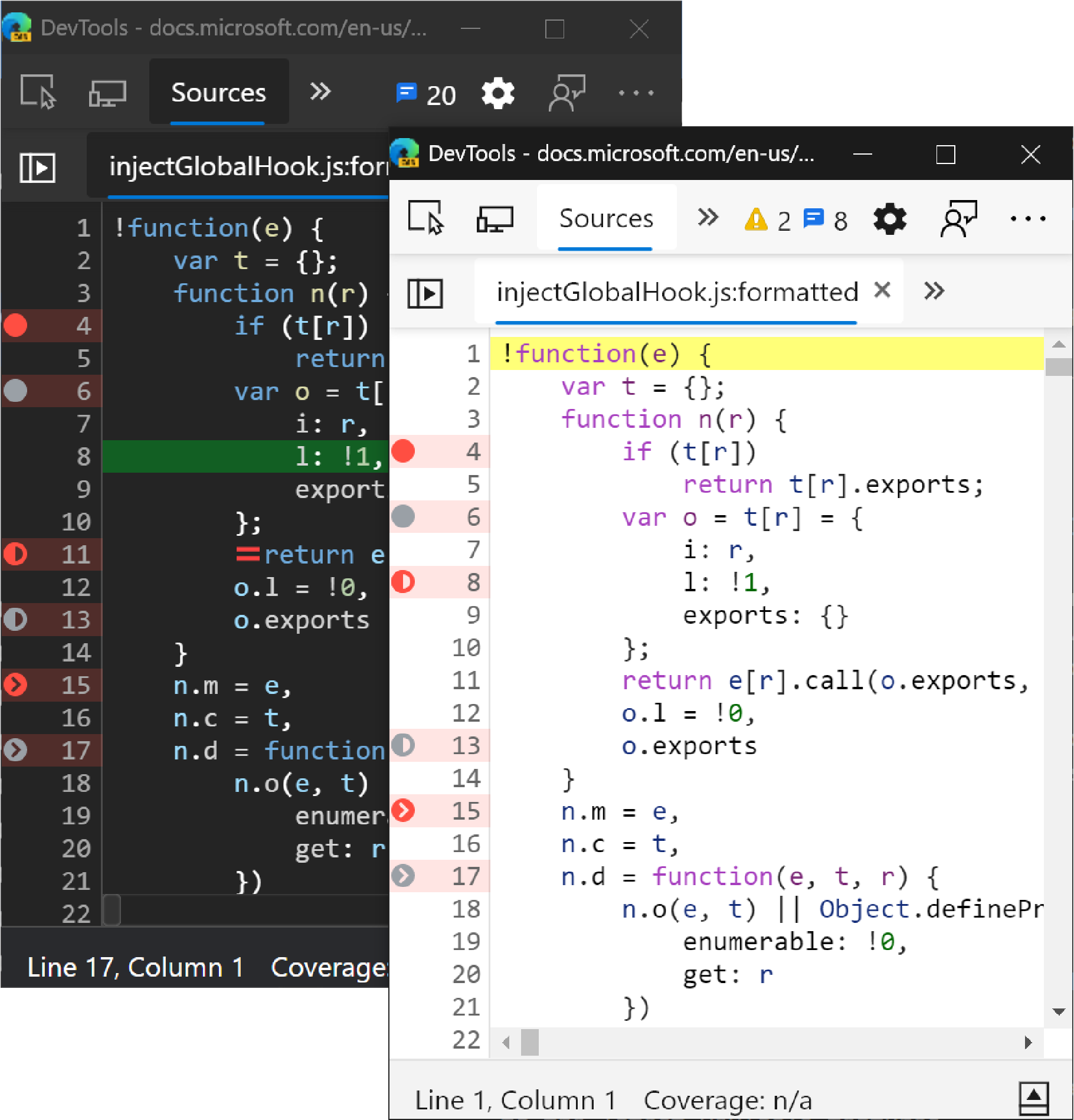Toggle disabled conditional breakpoint line 13 dark window
The width and height of the screenshot is (1074, 1120).
15,619
